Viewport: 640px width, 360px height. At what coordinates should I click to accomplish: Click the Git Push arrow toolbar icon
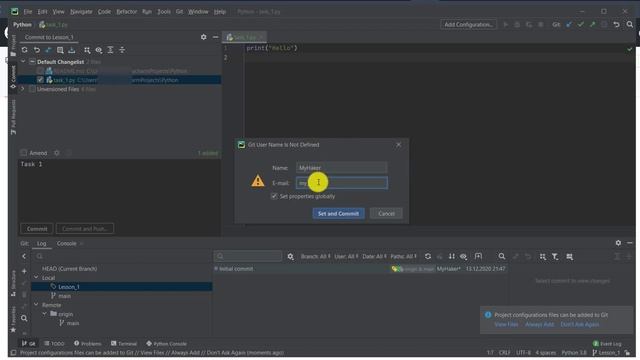point(592,24)
